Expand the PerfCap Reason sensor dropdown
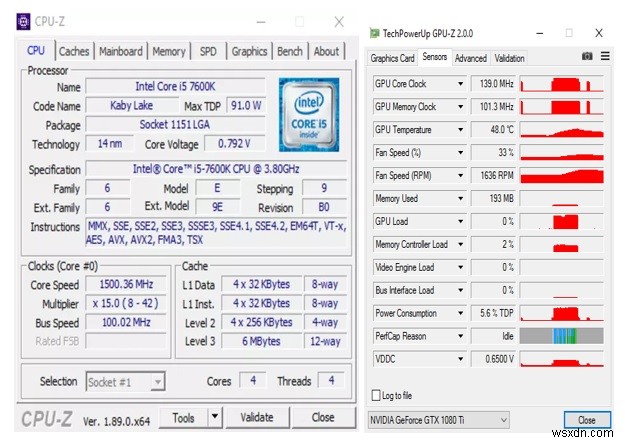This screenshot has width=625, height=443. point(460,336)
